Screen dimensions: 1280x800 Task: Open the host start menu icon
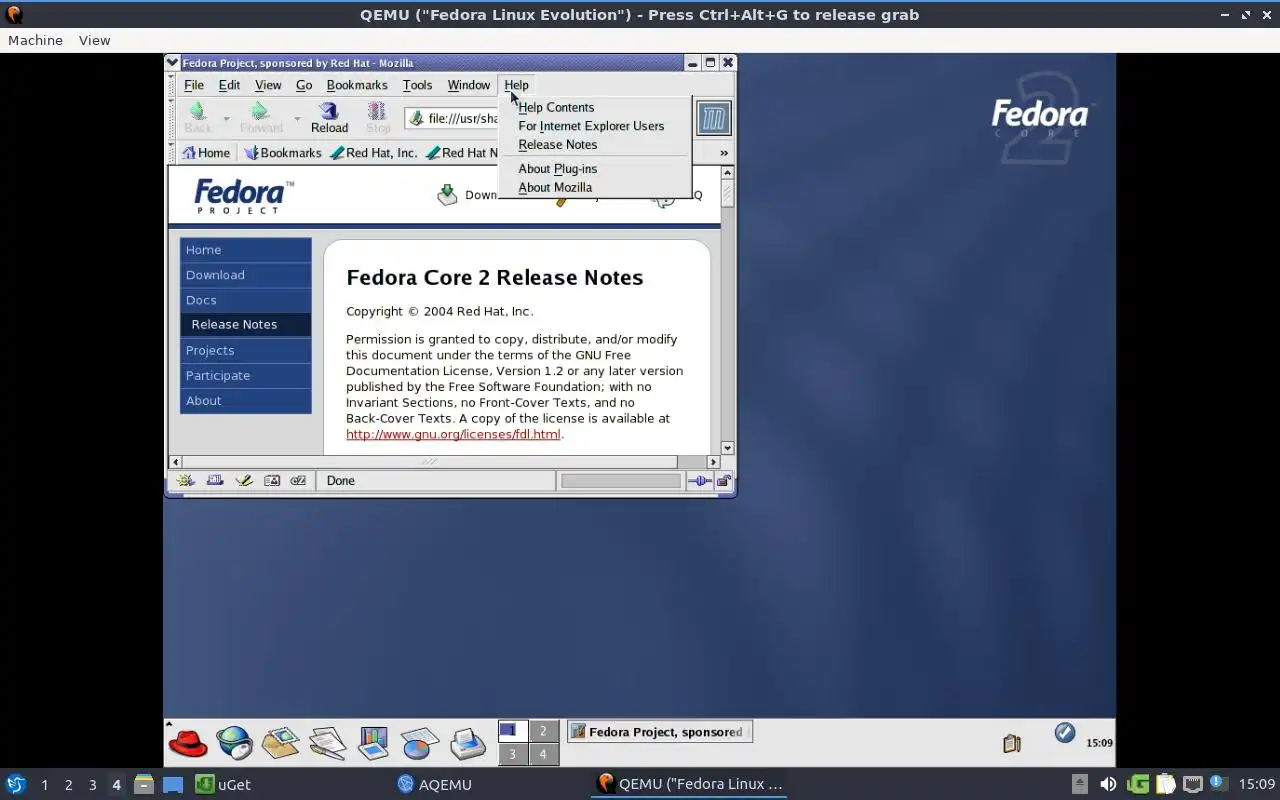15,784
